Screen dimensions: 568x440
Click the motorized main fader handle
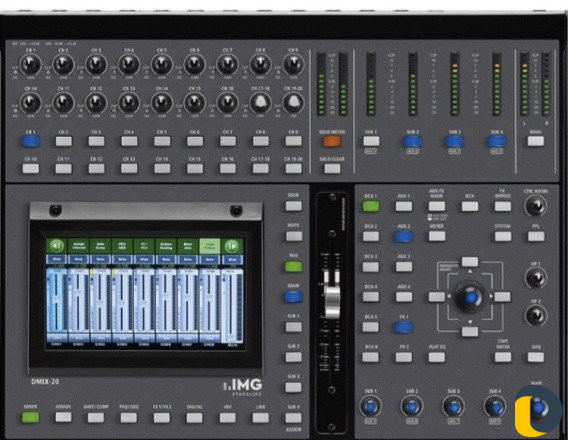coord(332,302)
